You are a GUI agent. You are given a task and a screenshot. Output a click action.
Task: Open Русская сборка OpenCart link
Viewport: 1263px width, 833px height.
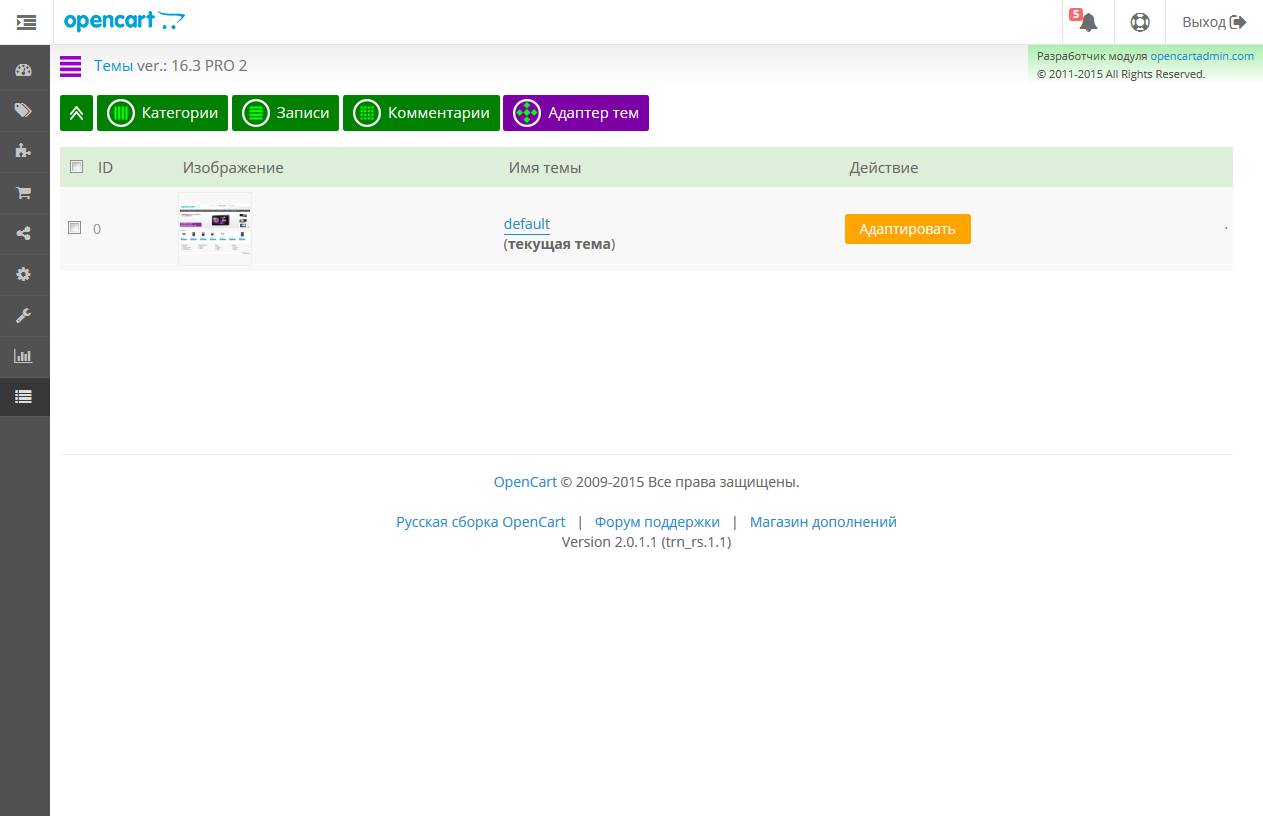(480, 522)
